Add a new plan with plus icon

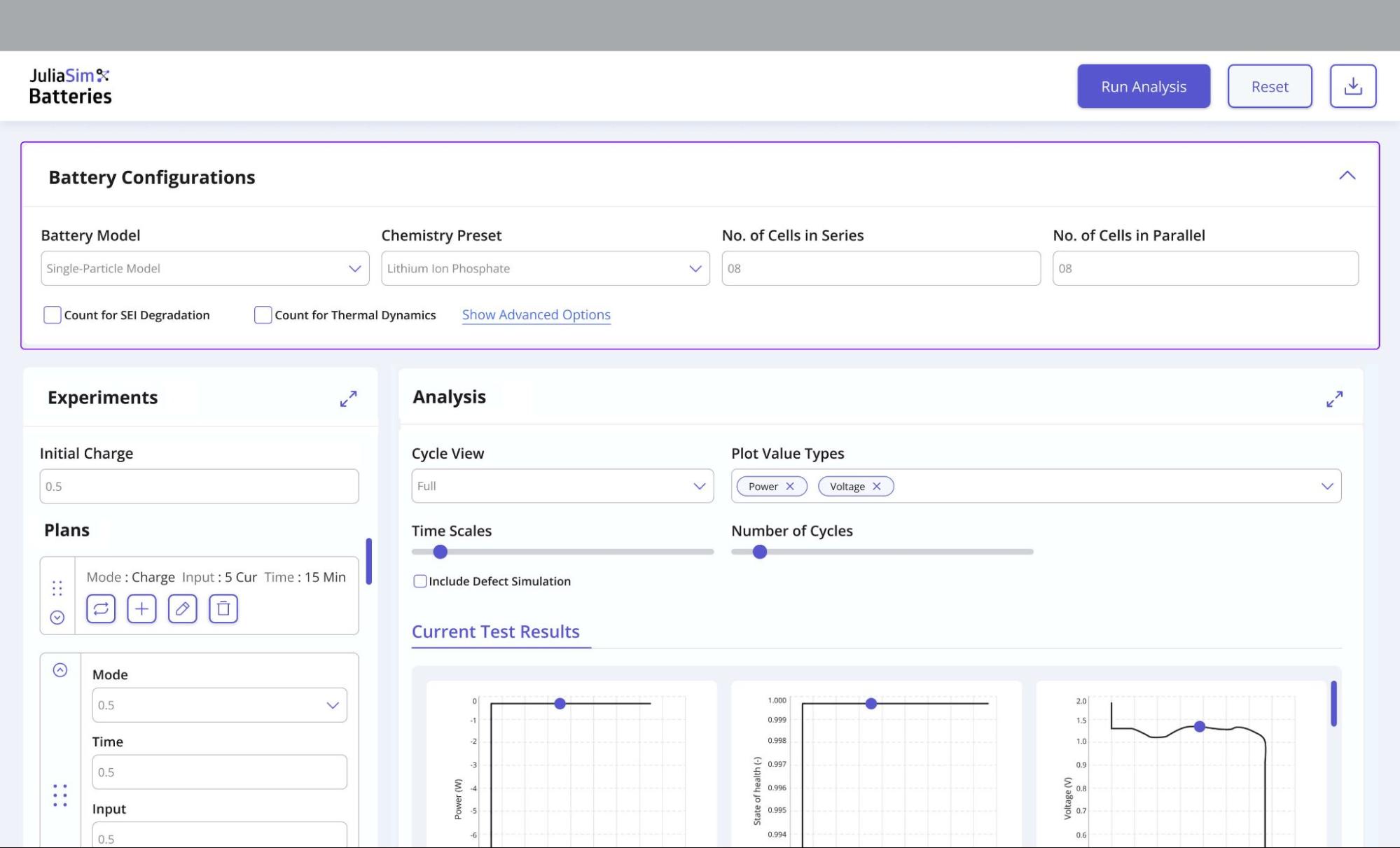[x=141, y=609]
